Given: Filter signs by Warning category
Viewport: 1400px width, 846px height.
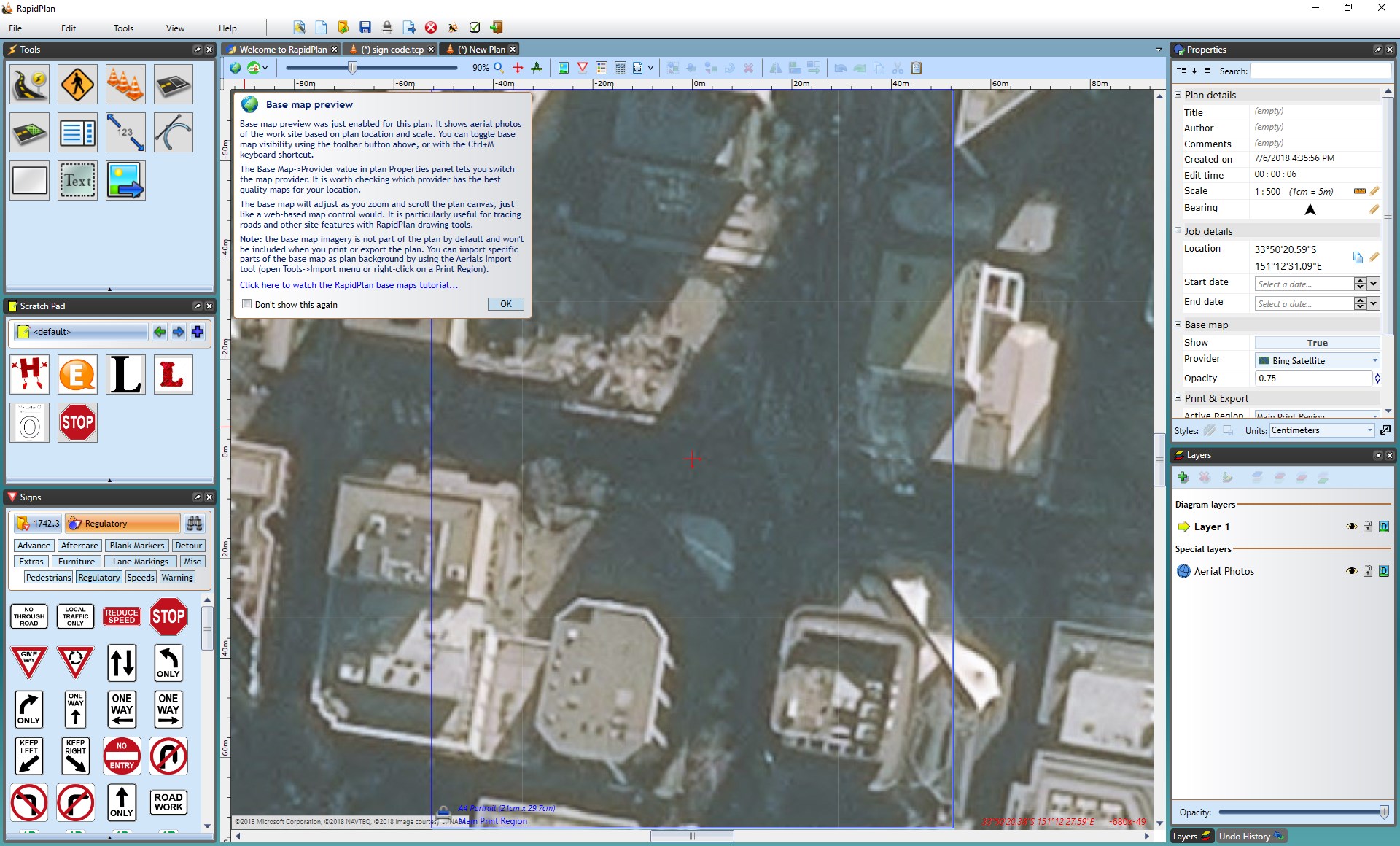Looking at the screenshot, I should [177, 578].
